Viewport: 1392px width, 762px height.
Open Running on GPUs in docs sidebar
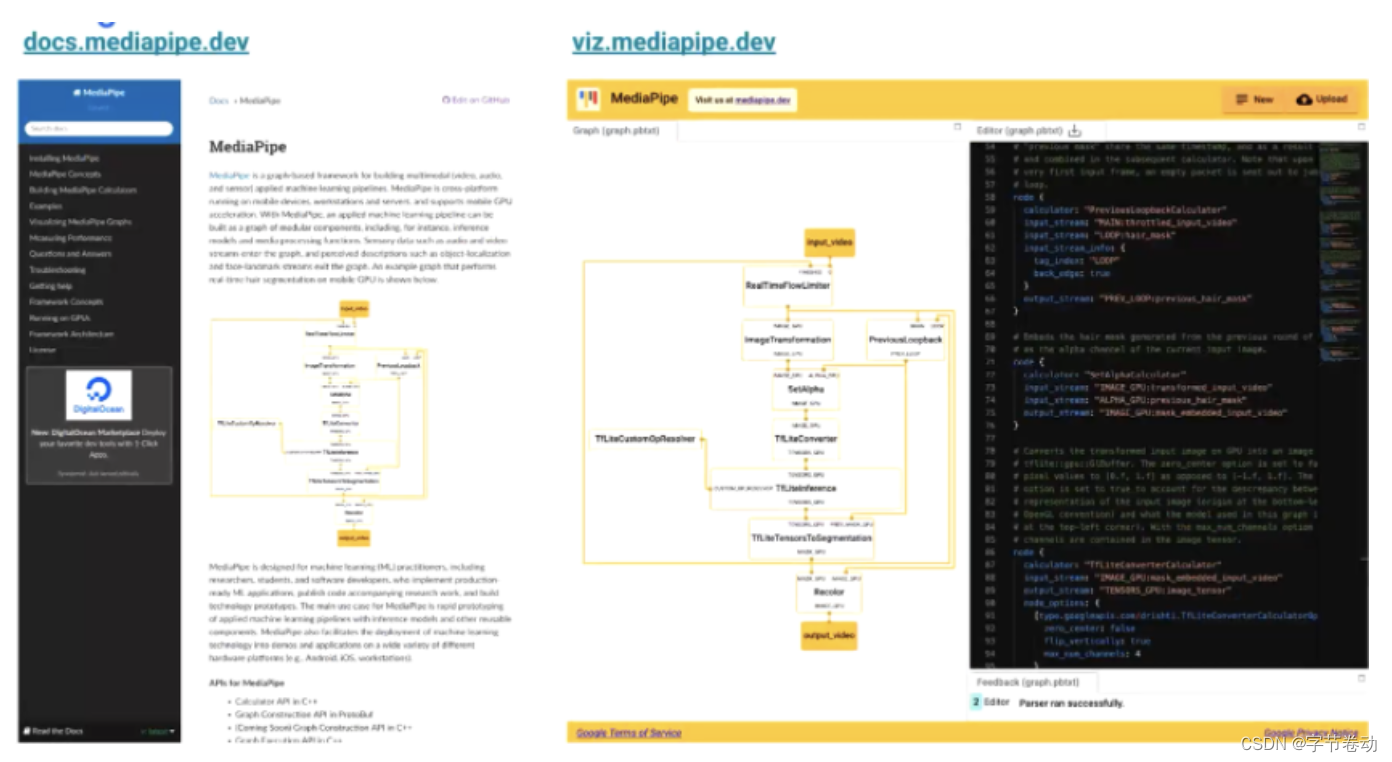pyautogui.click(x=58, y=318)
